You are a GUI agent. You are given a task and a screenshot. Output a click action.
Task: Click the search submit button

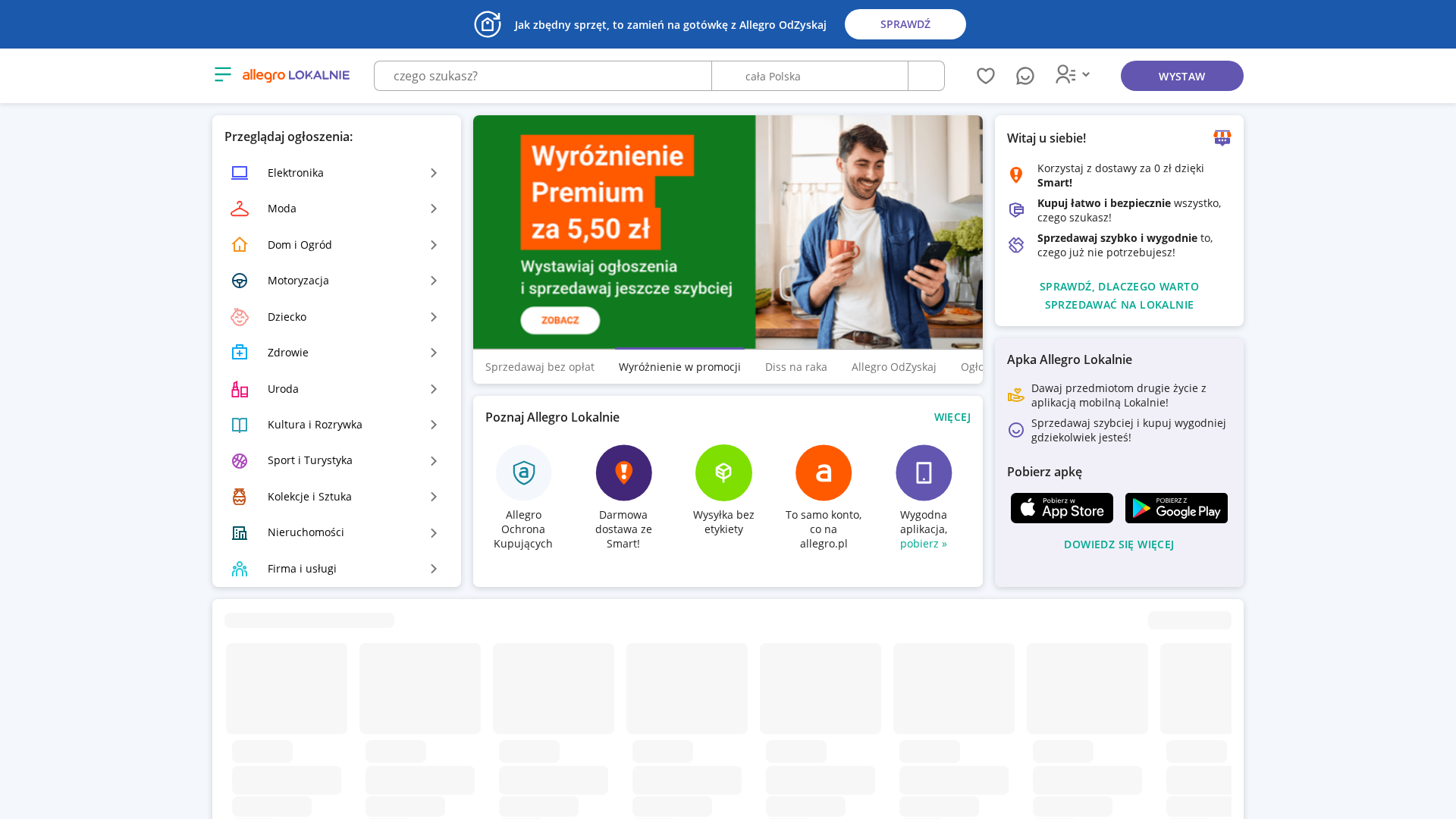(926, 76)
